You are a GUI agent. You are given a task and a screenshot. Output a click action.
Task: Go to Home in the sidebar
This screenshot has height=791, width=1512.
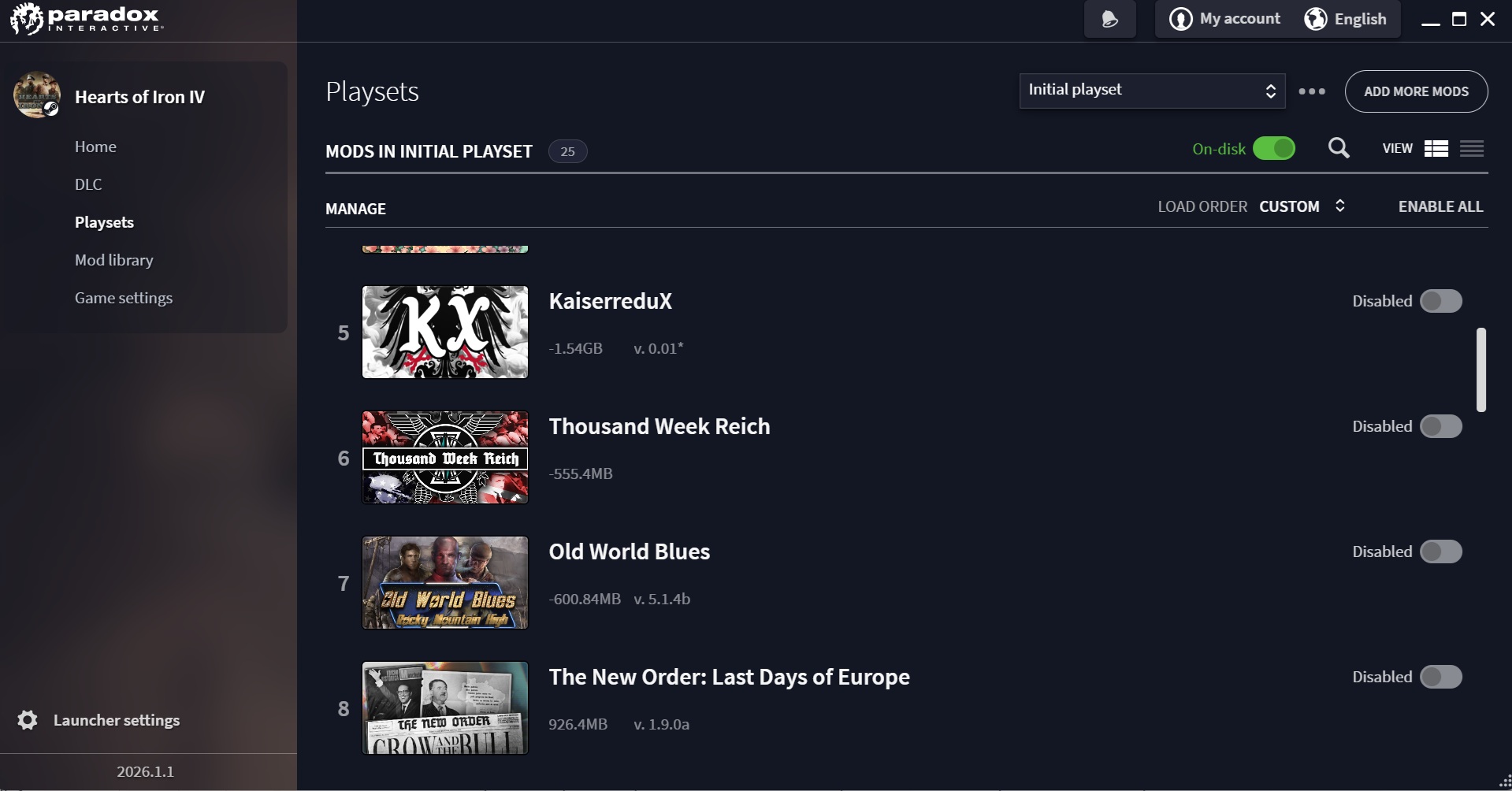[x=95, y=147]
